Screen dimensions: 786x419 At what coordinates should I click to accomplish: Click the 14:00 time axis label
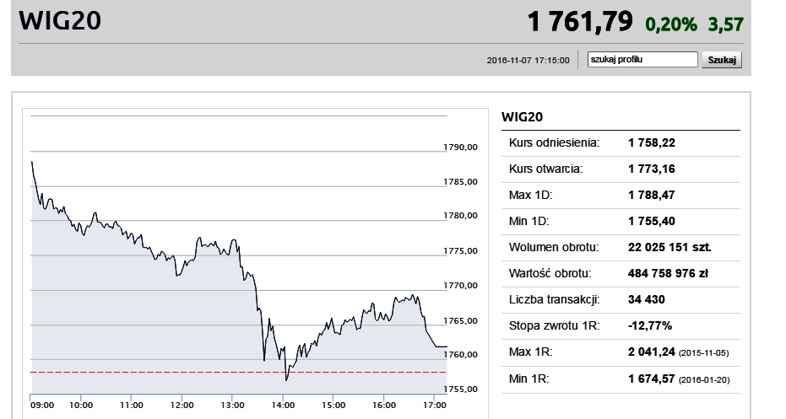click(x=283, y=405)
